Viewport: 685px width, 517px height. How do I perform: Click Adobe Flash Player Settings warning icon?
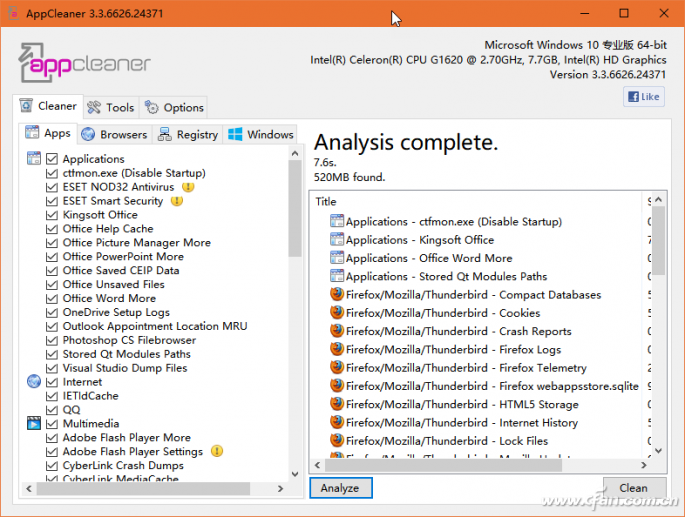pyautogui.click(x=217, y=451)
